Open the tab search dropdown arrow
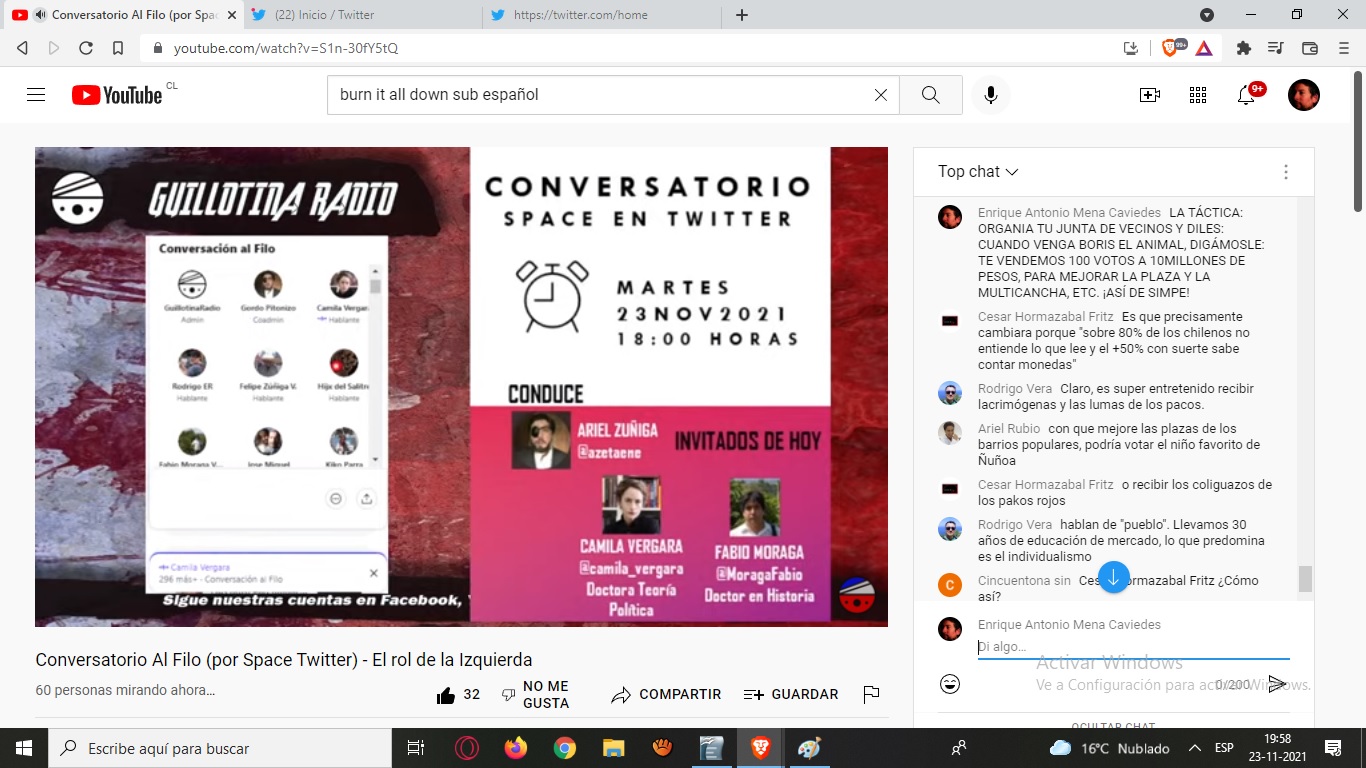The image size is (1366, 768). click(x=1207, y=15)
